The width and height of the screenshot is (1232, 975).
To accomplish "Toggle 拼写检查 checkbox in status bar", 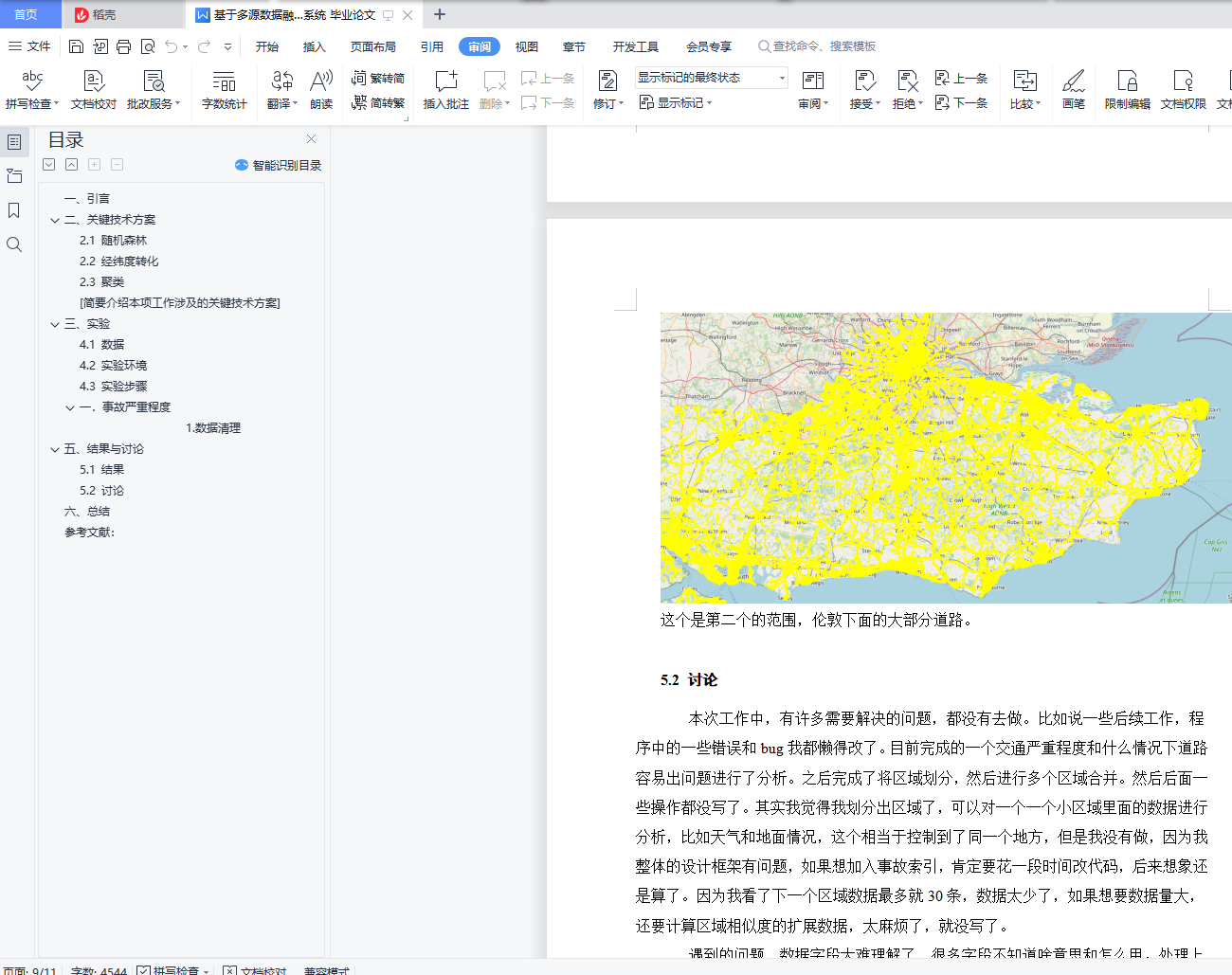I will pyautogui.click(x=143, y=970).
